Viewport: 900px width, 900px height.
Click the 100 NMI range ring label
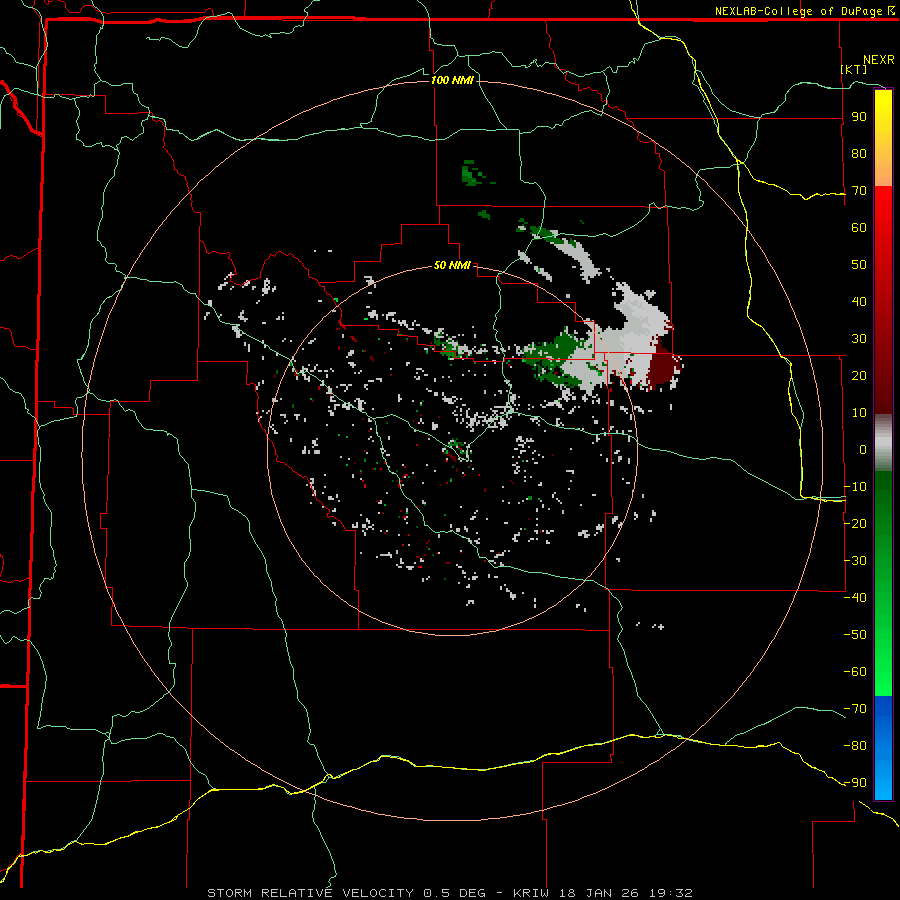(452, 80)
